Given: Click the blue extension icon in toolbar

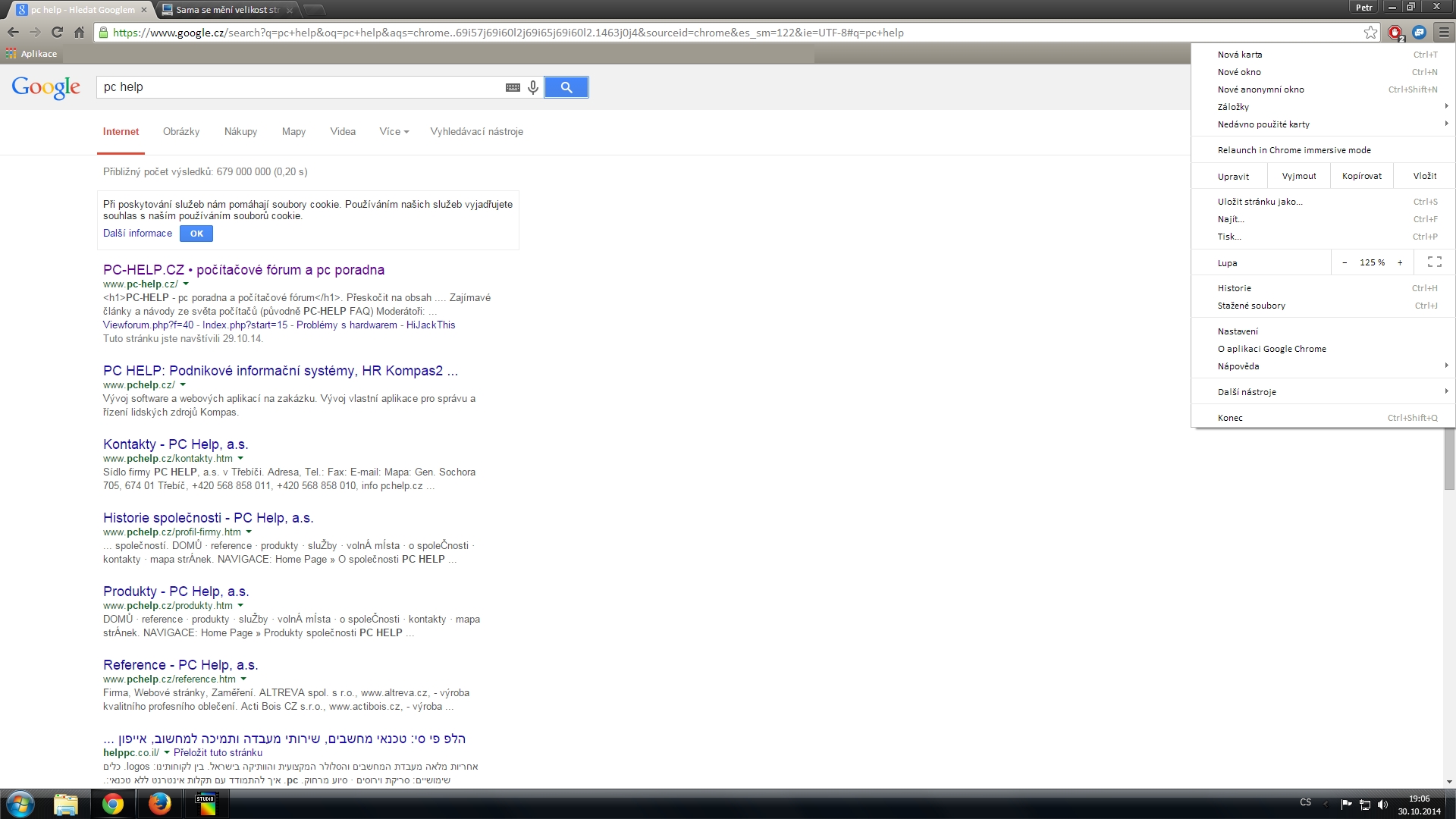Looking at the screenshot, I should pos(1419,33).
